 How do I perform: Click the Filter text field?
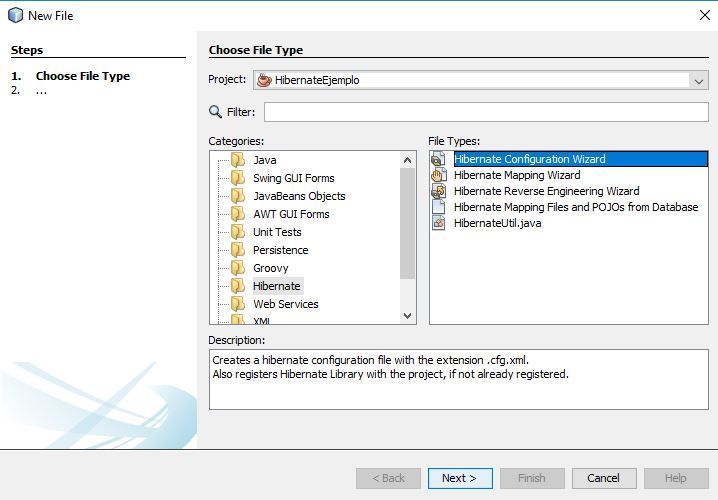point(486,112)
